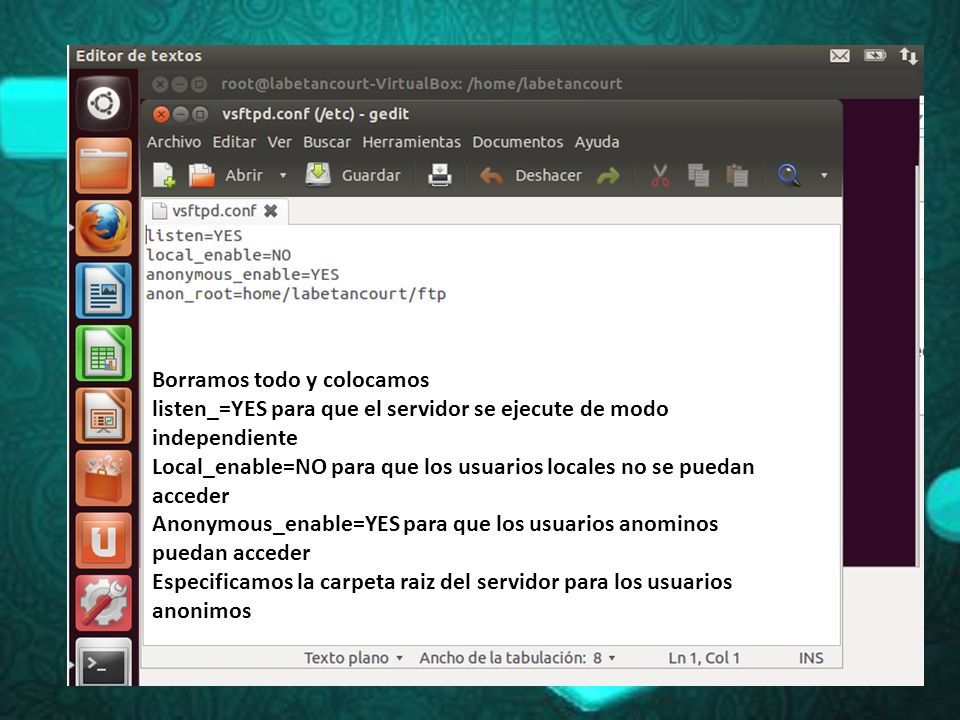Open the Archivo menu

coord(174,142)
